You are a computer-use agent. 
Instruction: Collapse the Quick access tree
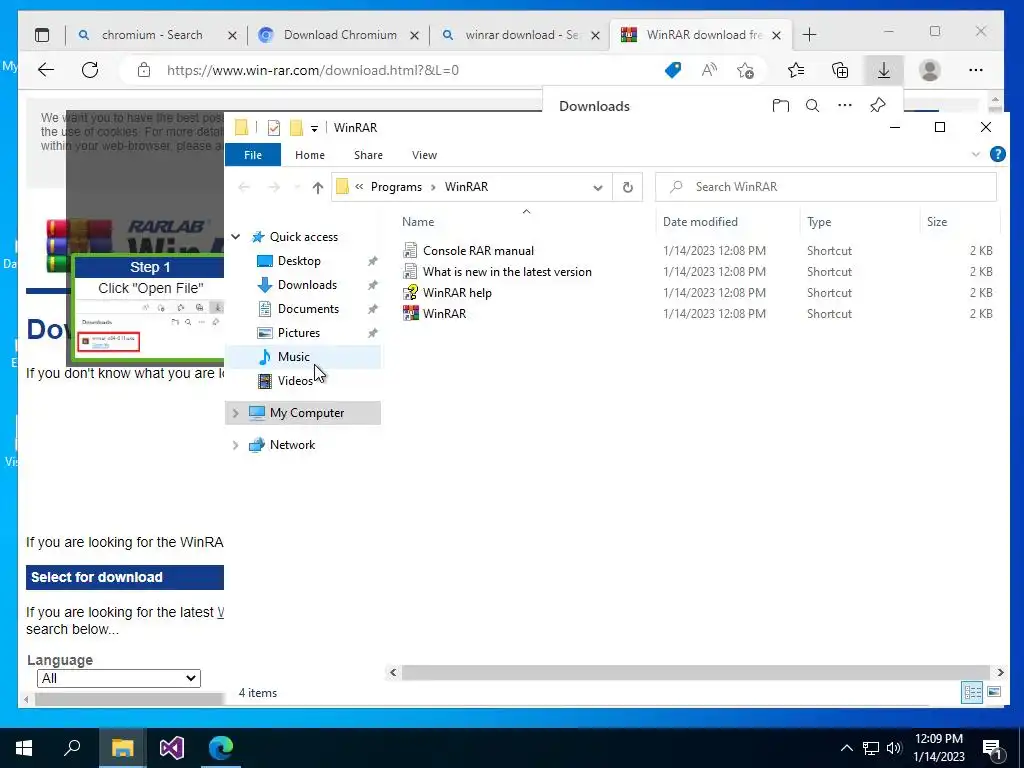[236, 237]
